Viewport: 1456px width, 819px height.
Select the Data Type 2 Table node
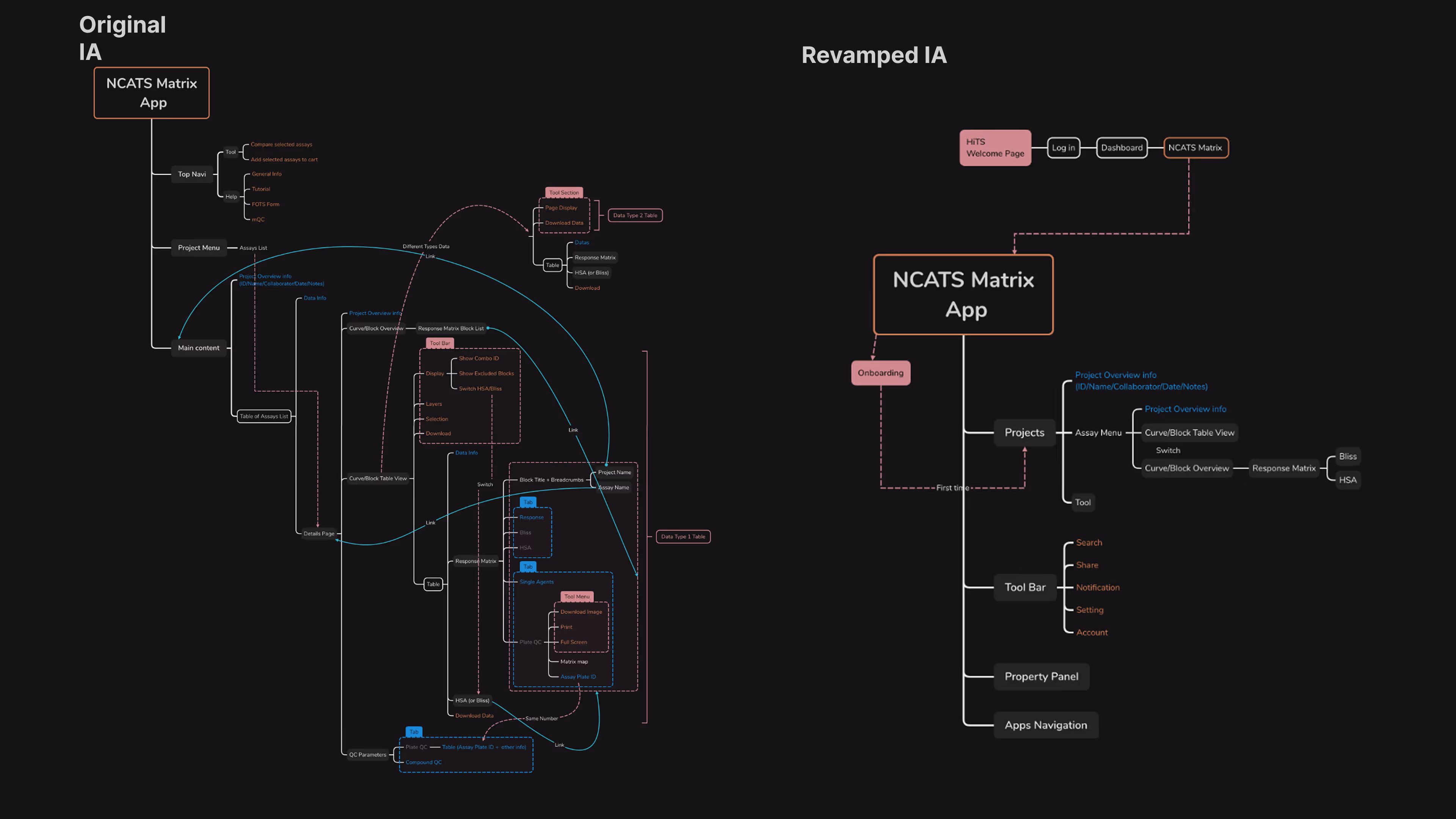(635, 215)
